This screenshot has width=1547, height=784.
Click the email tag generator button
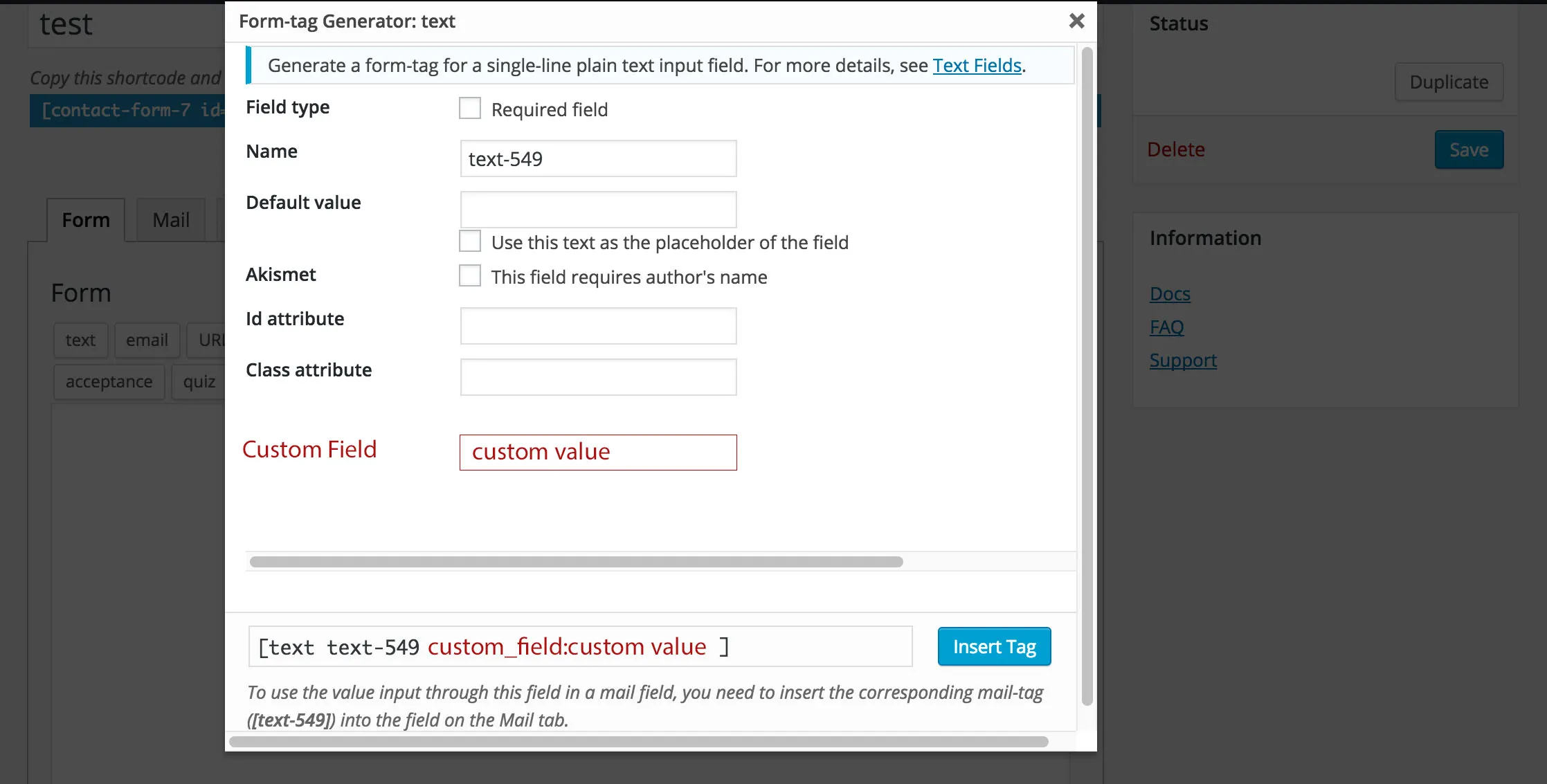[x=147, y=340]
